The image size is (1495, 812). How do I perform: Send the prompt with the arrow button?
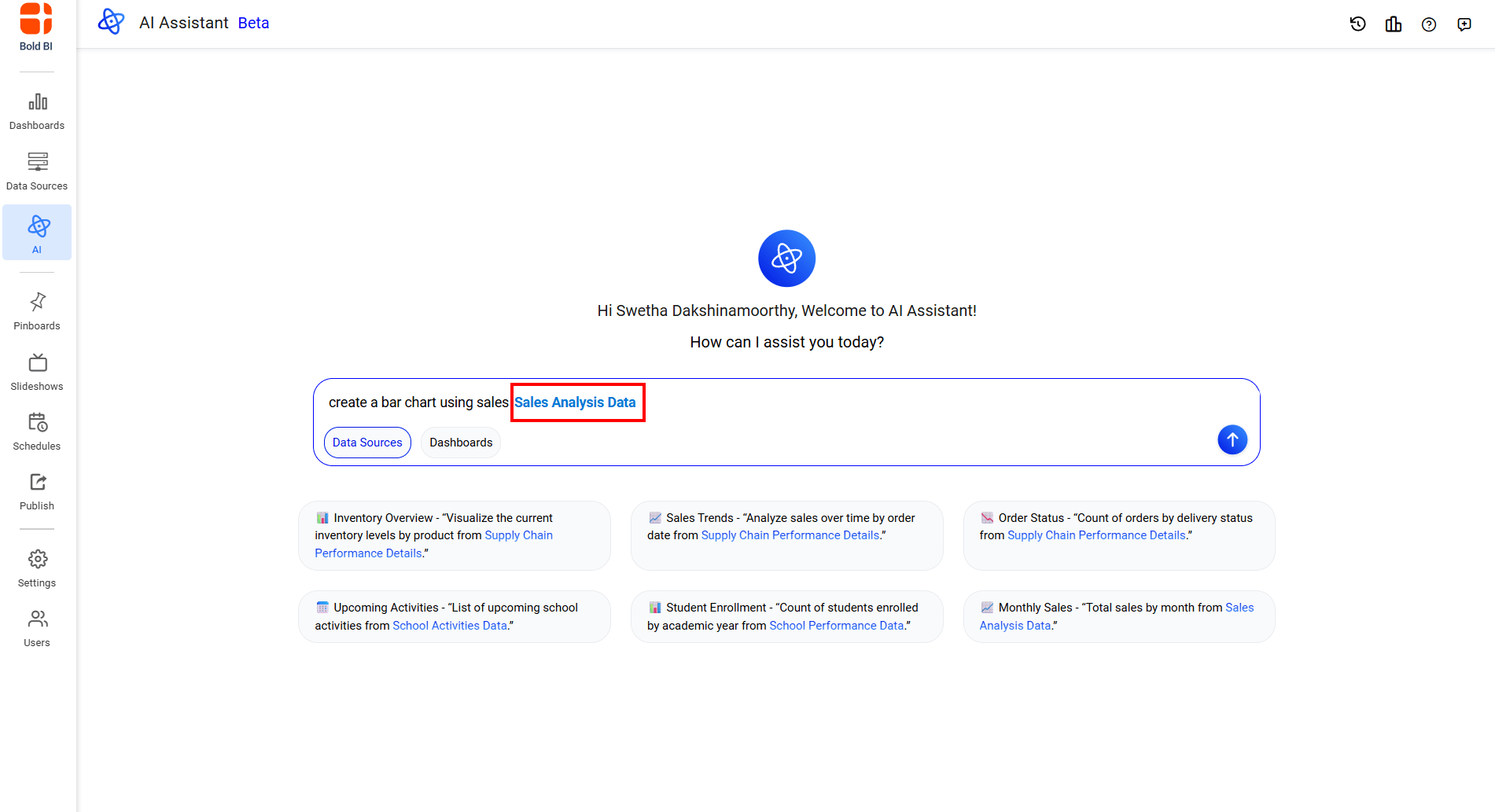[1232, 439]
